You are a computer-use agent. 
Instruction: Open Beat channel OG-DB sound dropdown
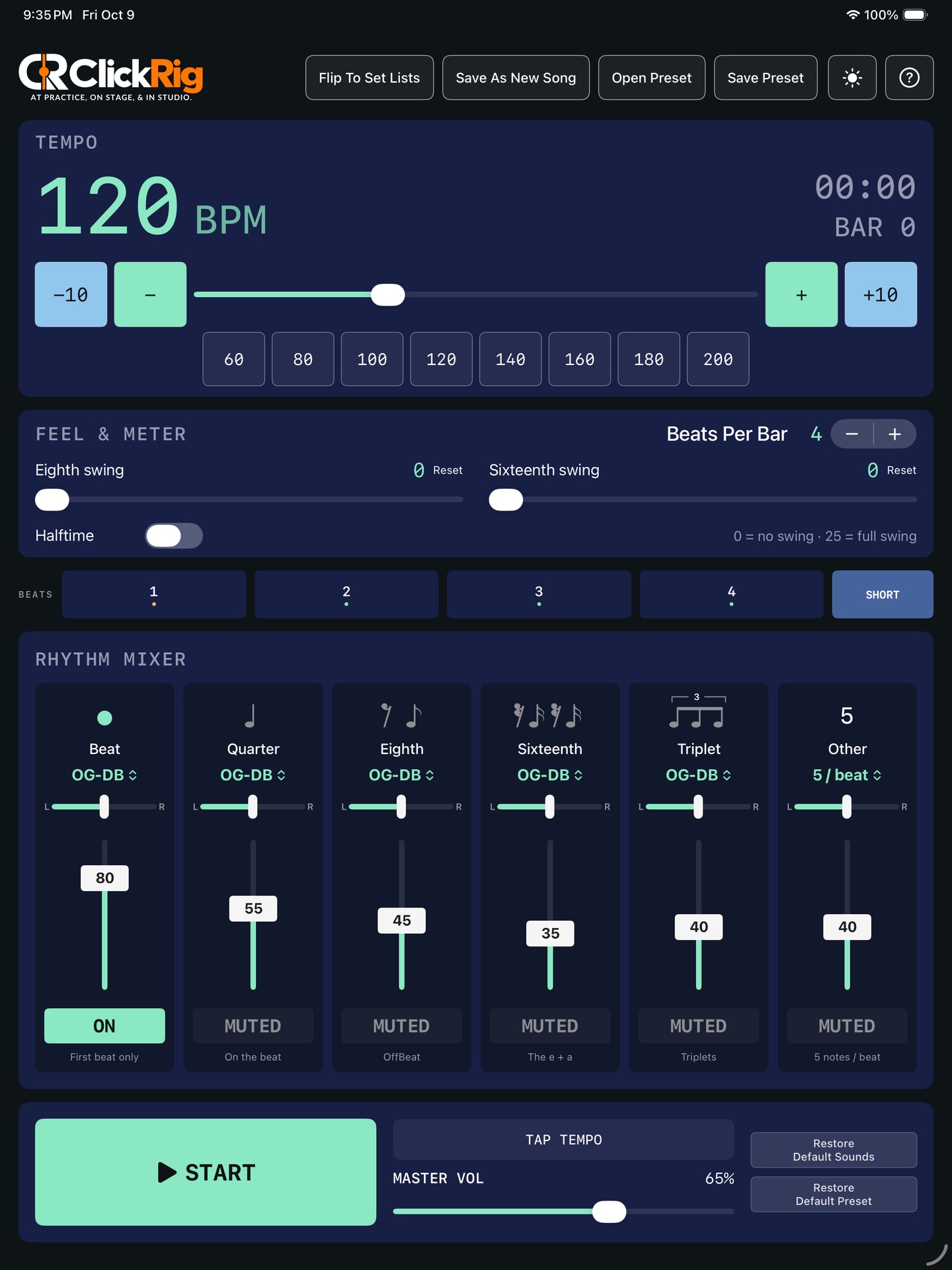click(x=104, y=775)
